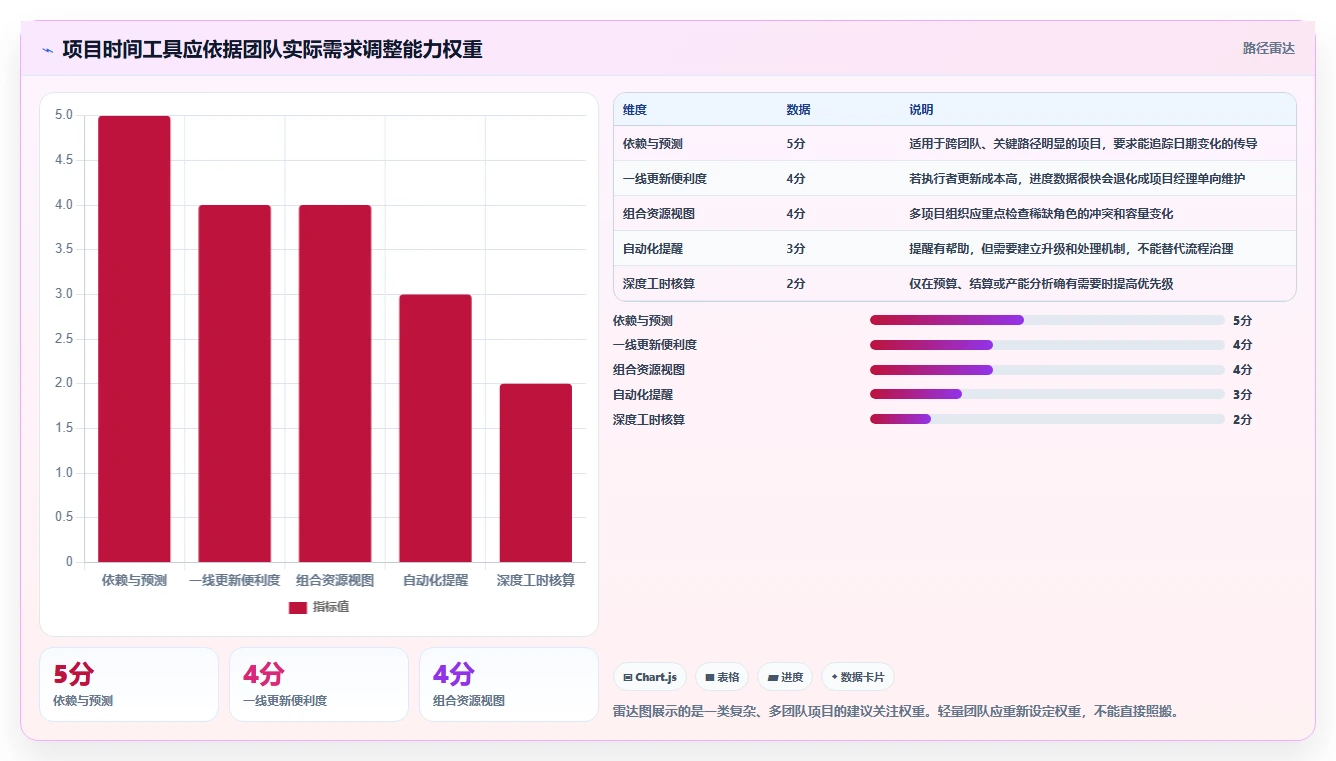Click the 路径雷达 label in the header
The width and height of the screenshot is (1336, 761).
1268,48
